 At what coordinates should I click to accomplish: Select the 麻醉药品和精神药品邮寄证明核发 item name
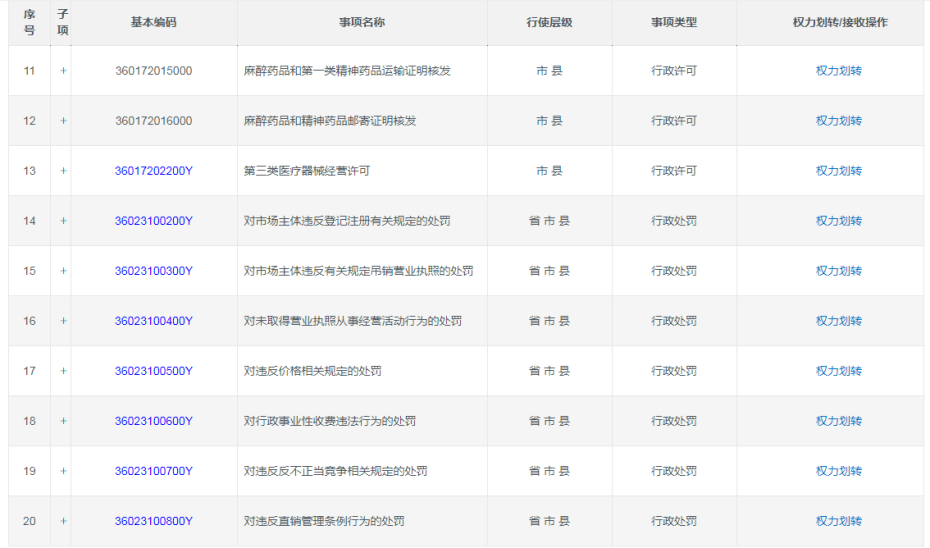click(330, 121)
